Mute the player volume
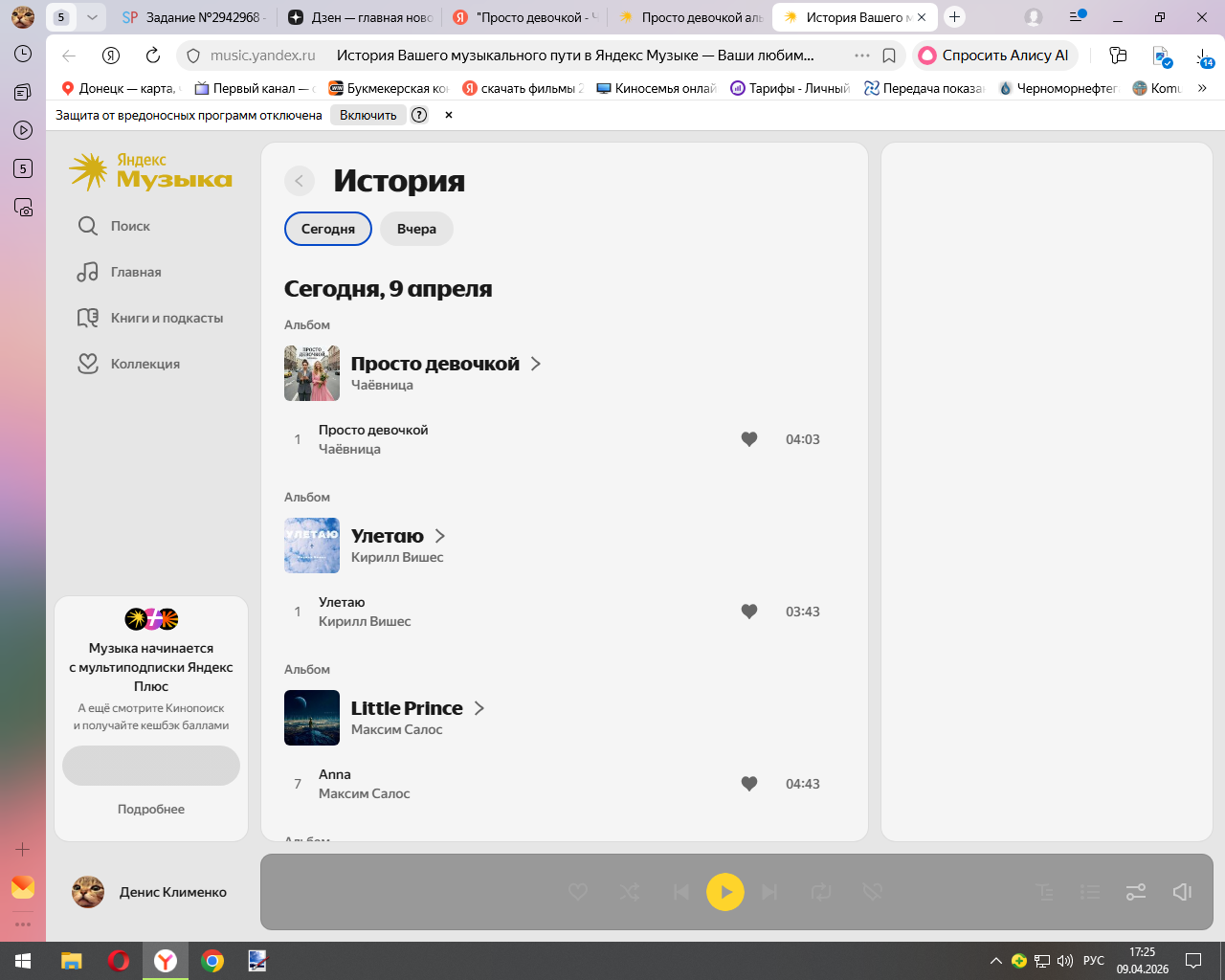The height and width of the screenshot is (980, 1225). click(1182, 892)
